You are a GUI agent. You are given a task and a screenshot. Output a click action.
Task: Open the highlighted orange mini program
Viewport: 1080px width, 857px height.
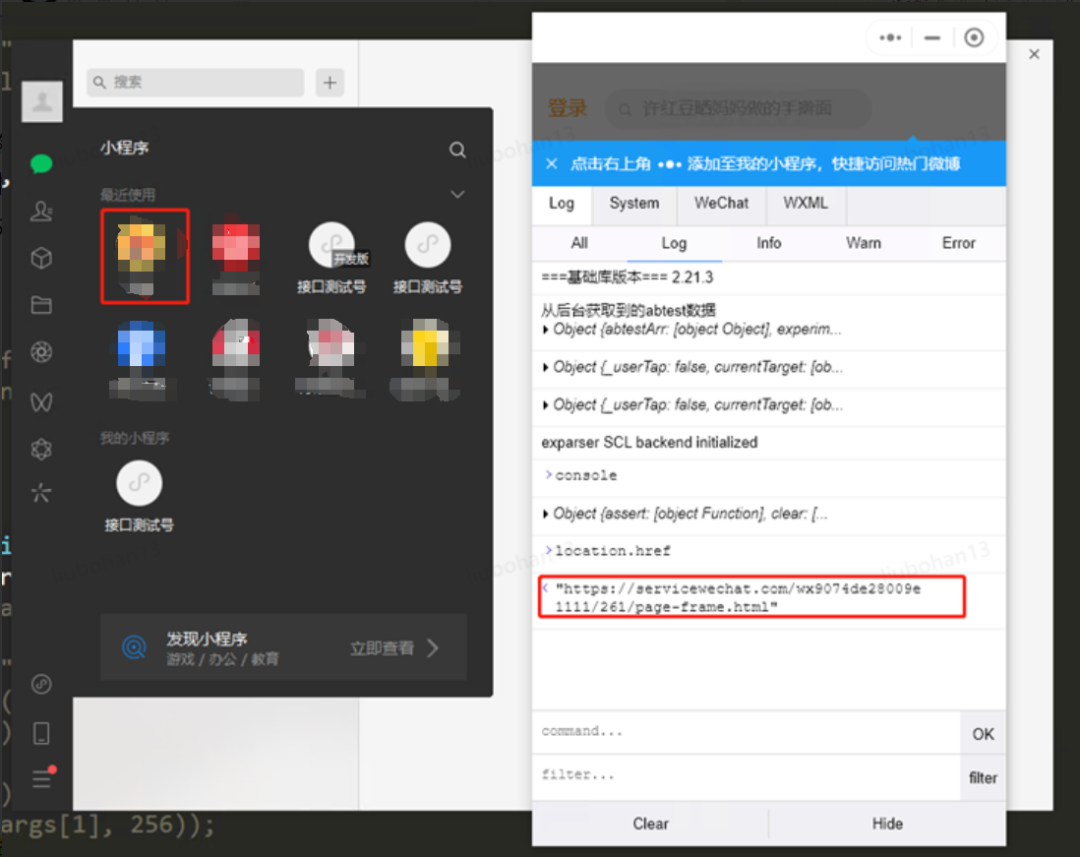(x=145, y=256)
